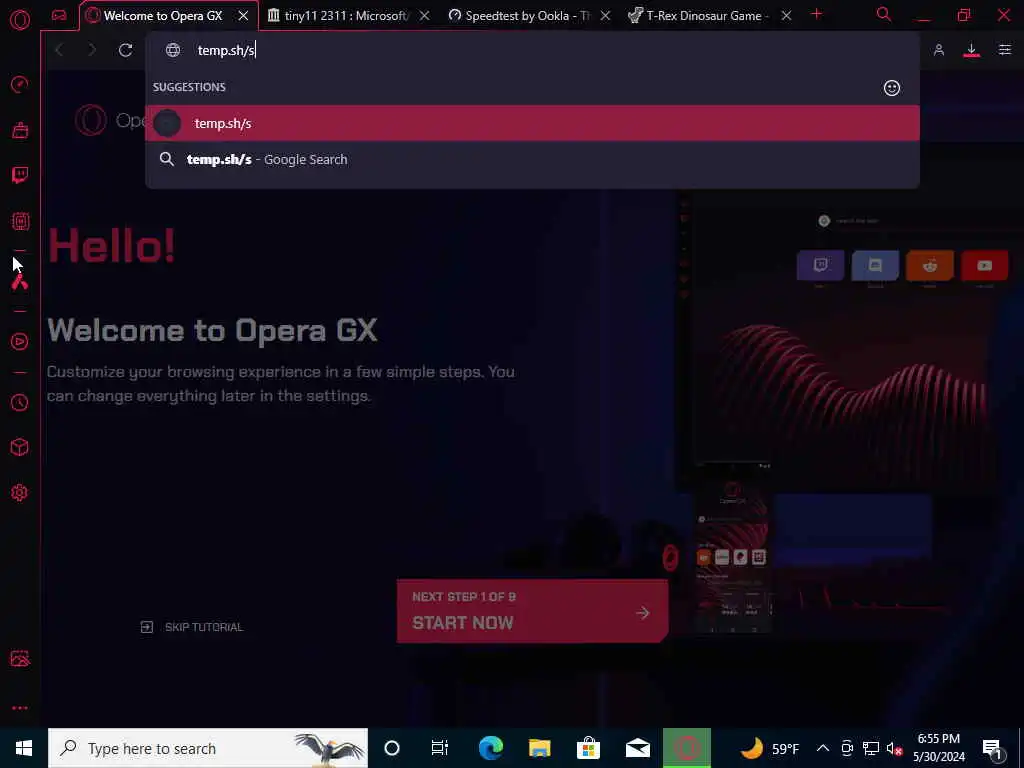Close the Welcome to Opera GX tab
Viewport: 1024px width, 768px height.
point(243,16)
